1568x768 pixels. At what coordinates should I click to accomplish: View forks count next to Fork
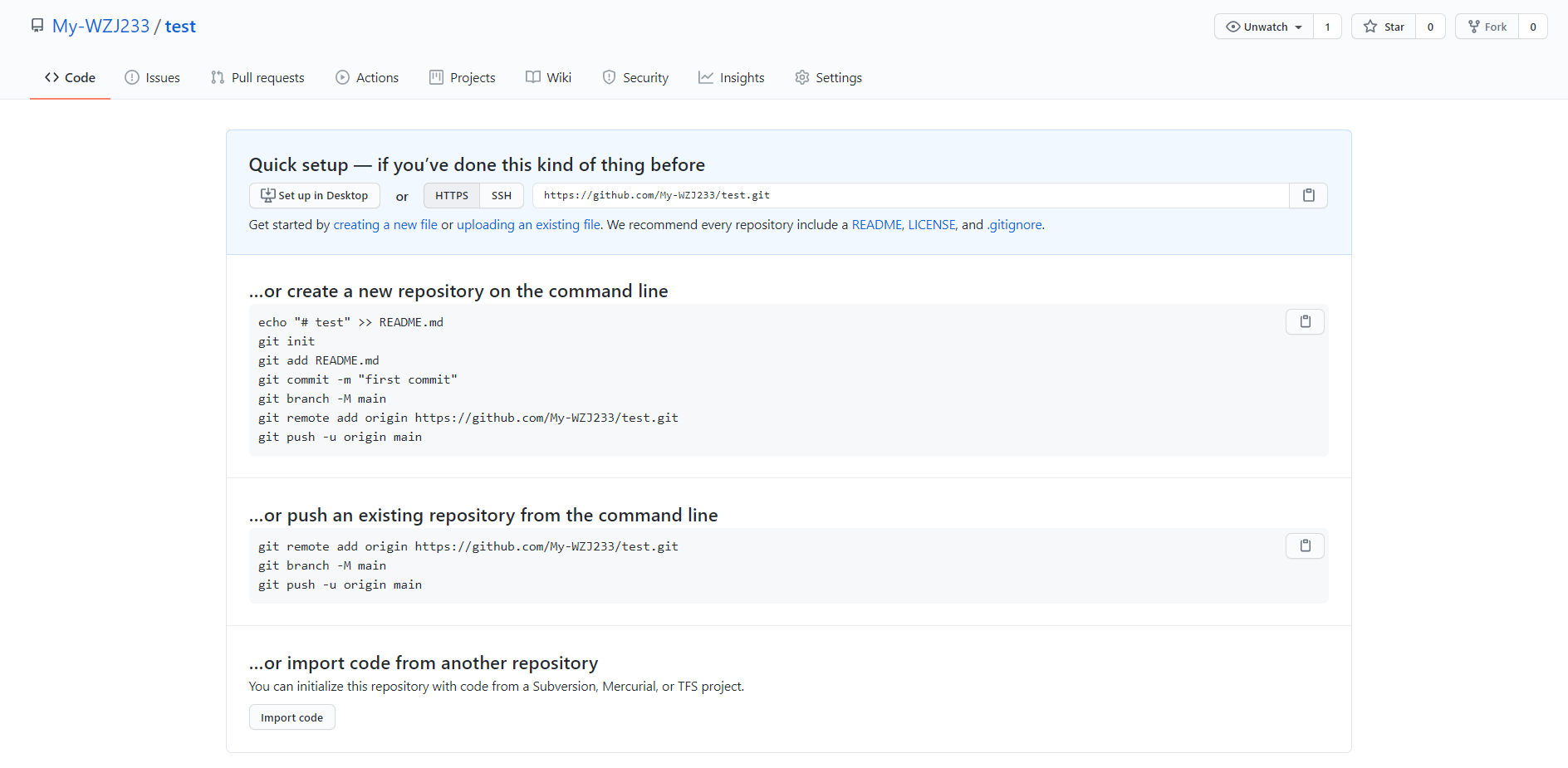point(1533,27)
